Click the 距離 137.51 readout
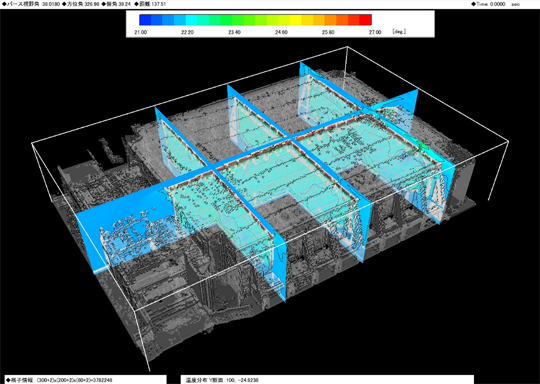The width and height of the screenshot is (540, 384). [150, 4]
